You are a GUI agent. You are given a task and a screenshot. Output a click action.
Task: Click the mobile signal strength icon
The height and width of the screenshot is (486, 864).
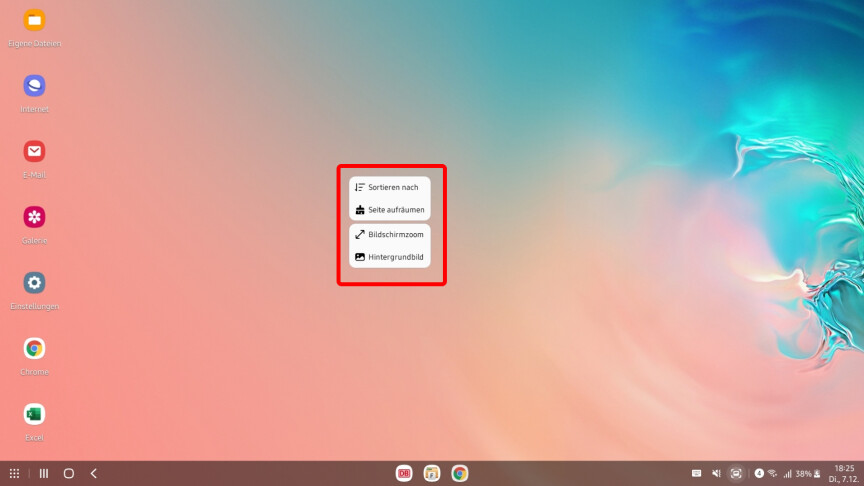[787, 473]
